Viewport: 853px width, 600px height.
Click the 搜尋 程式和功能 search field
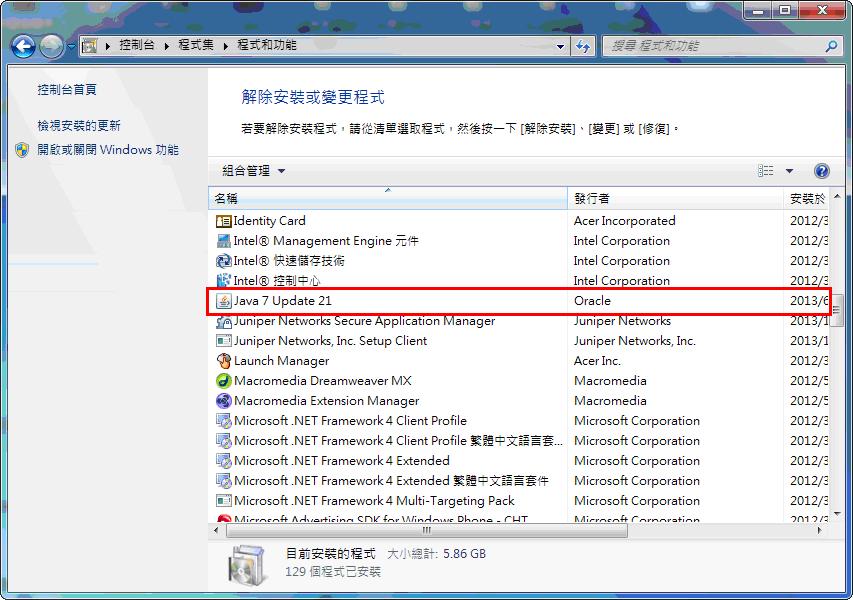(715, 46)
